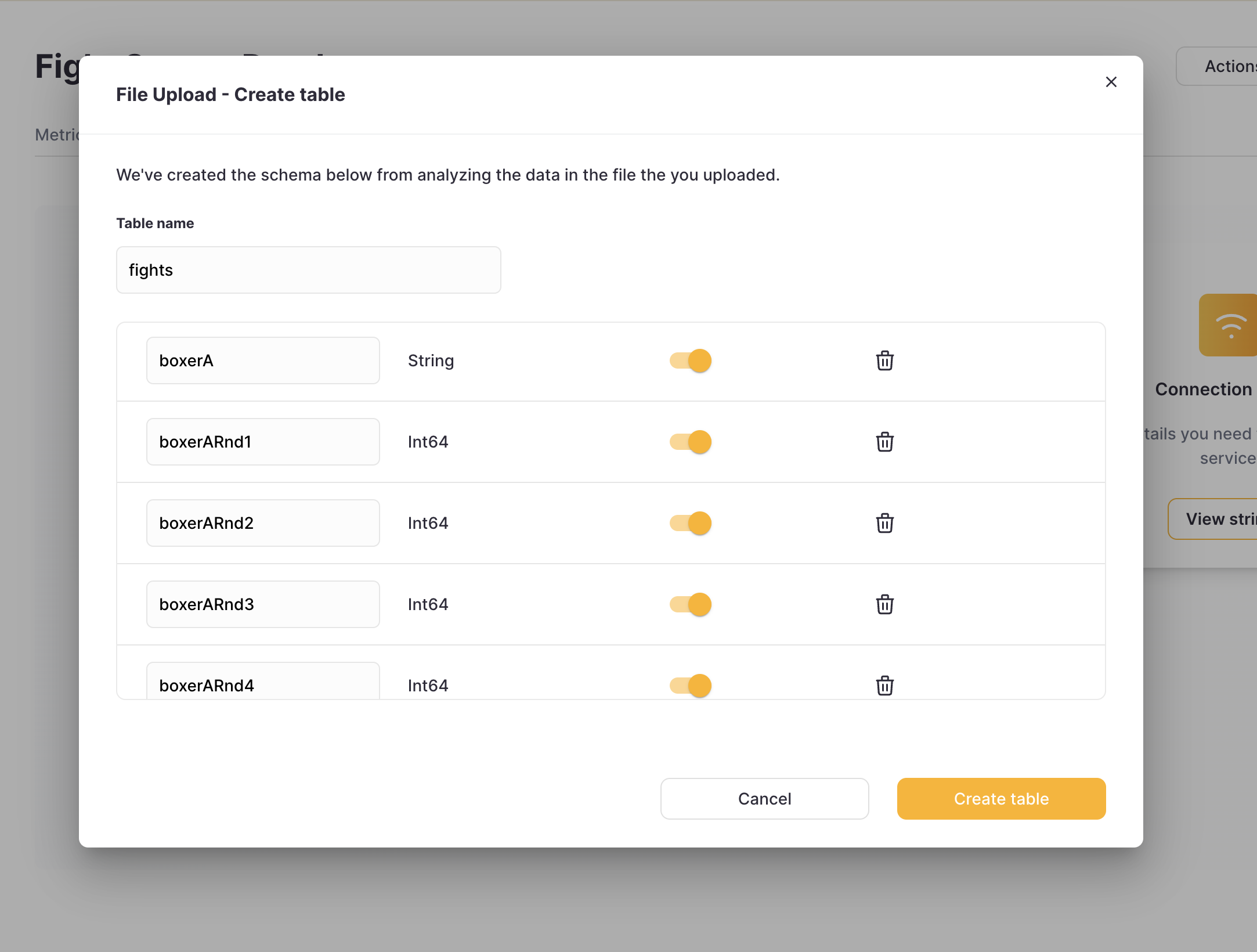Edit the boxerA column name field
The width and height of the screenshot is (1257, 952).
point(263,360)
